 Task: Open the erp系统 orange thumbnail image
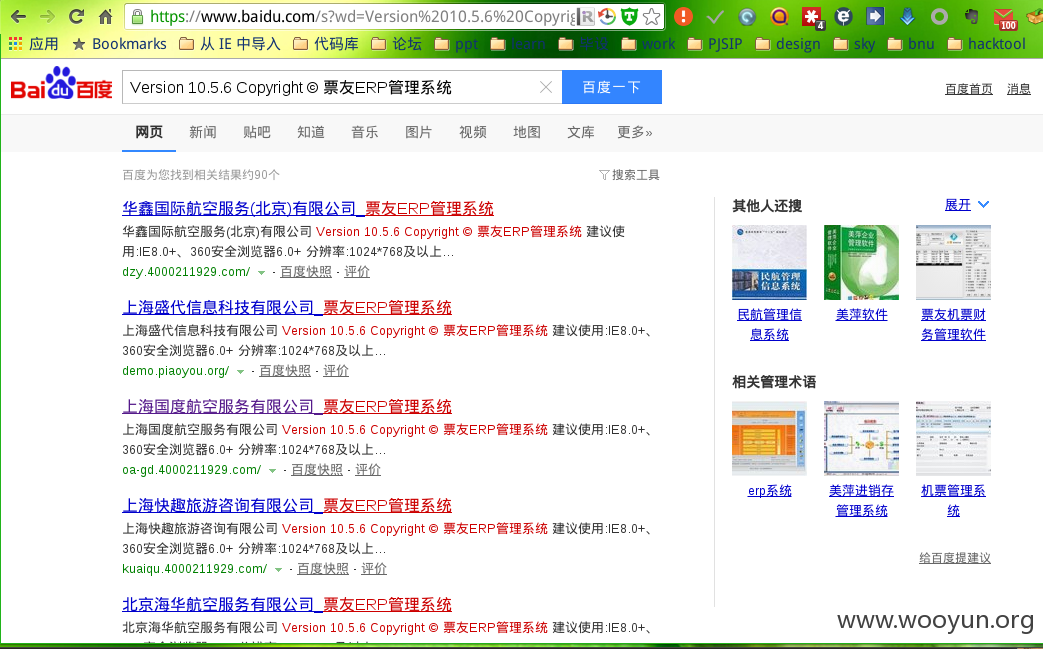coord(769,438)
